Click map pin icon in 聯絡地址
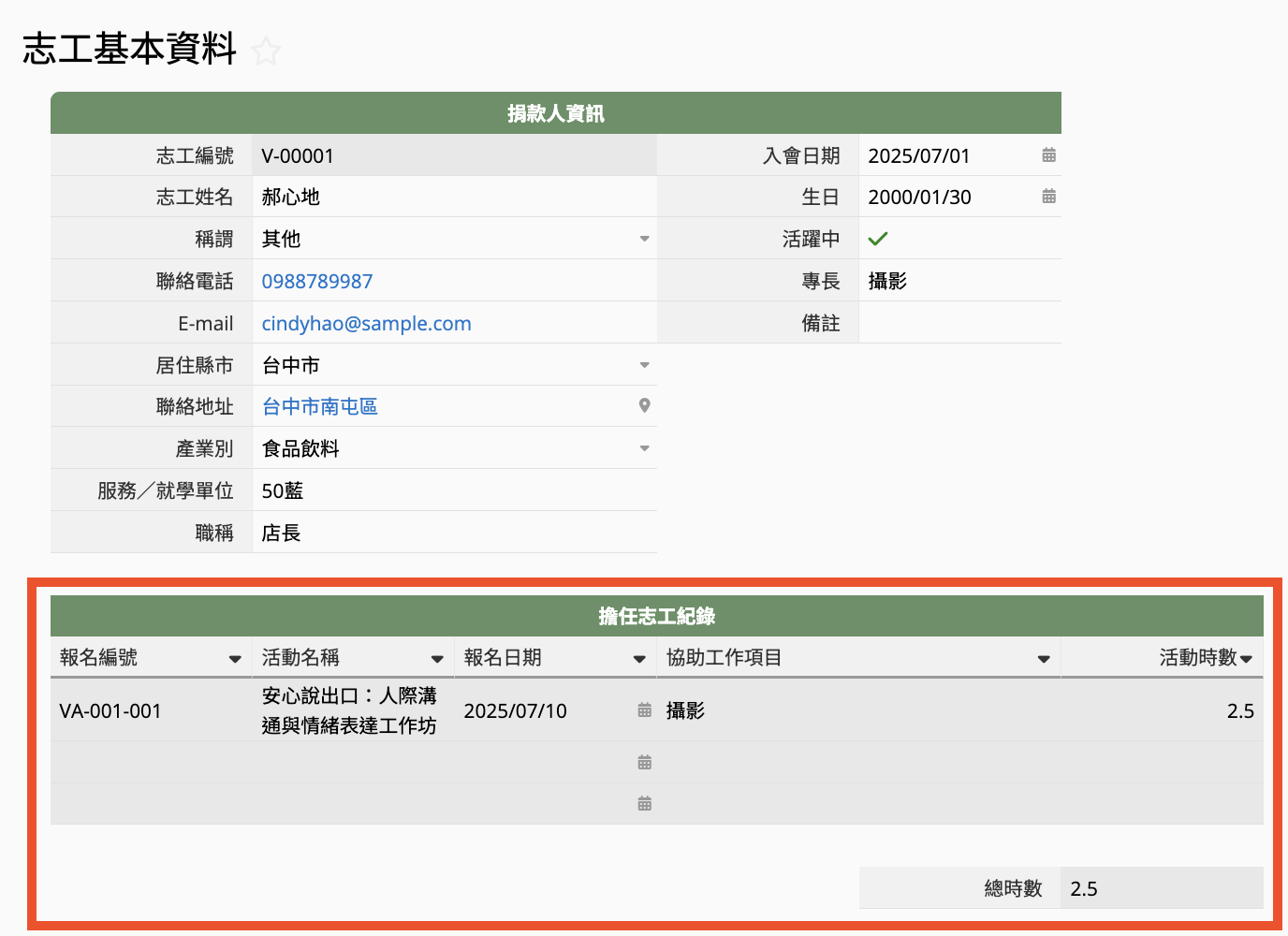The height and width of the screenshot is (936, 1288). (644, 406)
